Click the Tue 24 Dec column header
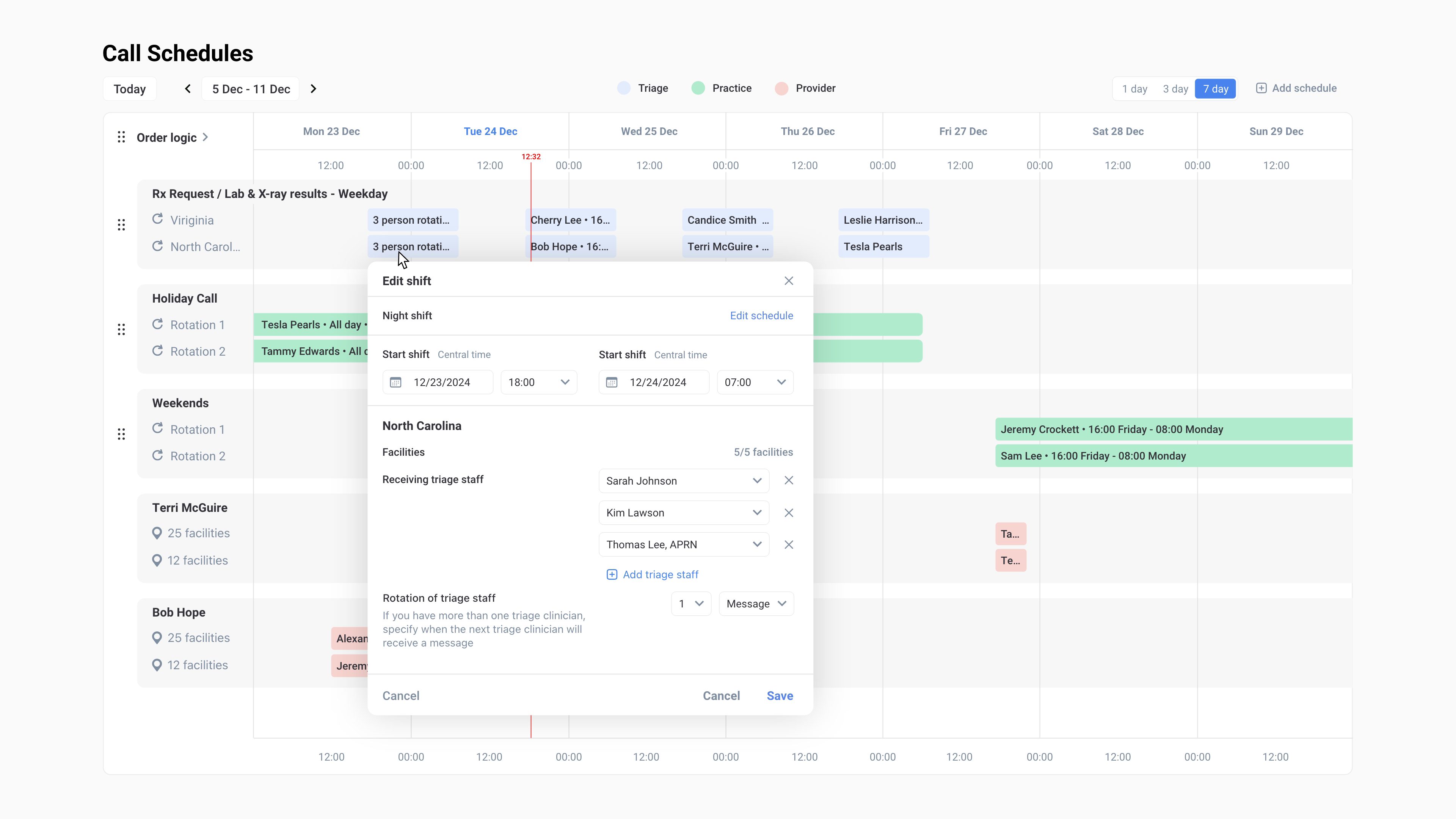The width and height of the screenshot is (1456, 819). pyautogui.click(x=491, y=131)
